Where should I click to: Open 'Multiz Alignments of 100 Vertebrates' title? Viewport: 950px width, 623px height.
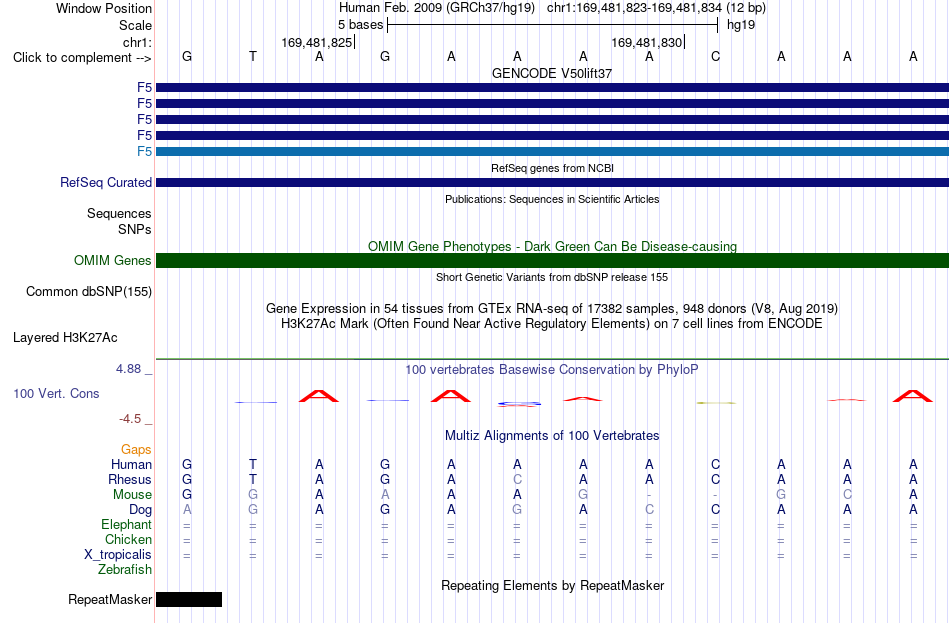[552, 436]
